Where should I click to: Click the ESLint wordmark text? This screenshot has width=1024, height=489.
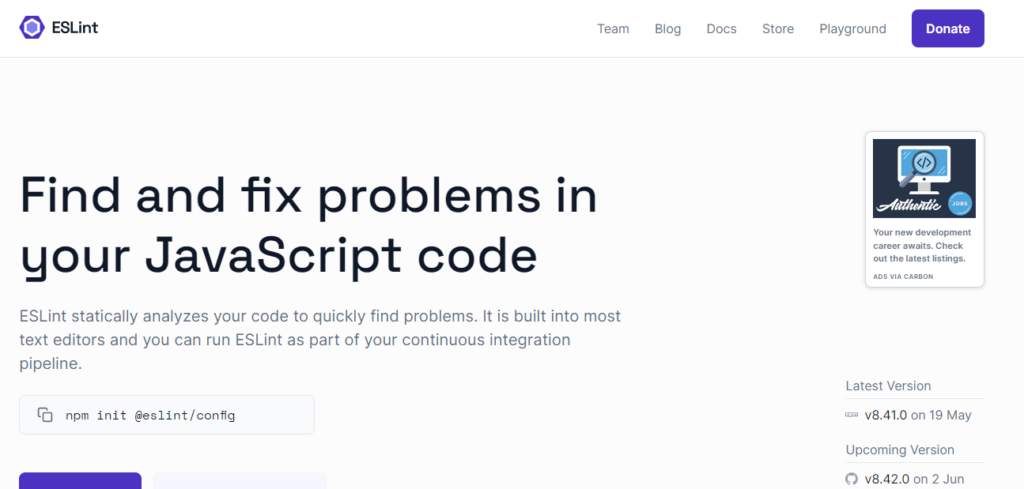75,28
